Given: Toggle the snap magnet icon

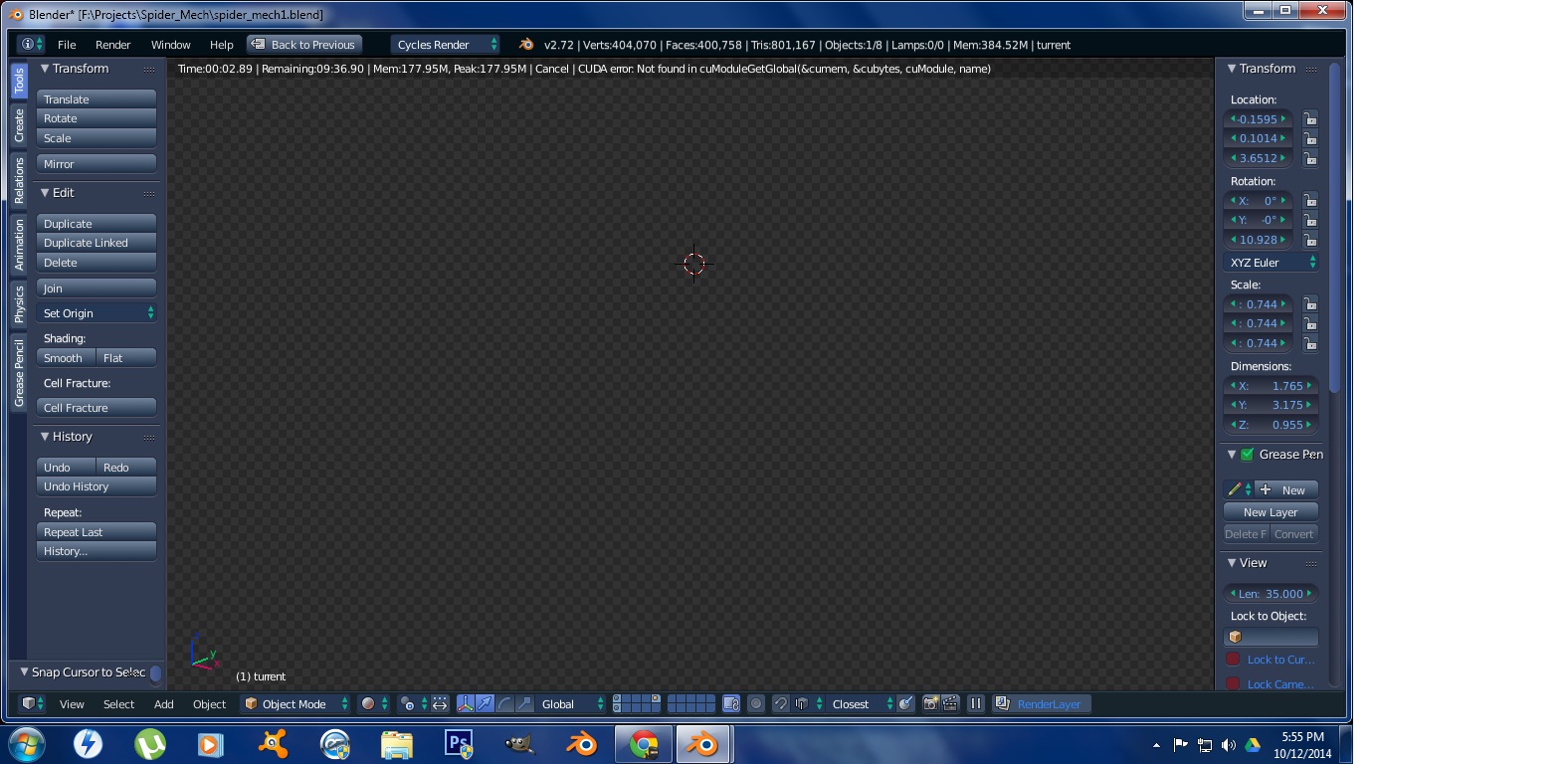Looking at the screenshot, I should pyautogui.click(x=781, y=704).
